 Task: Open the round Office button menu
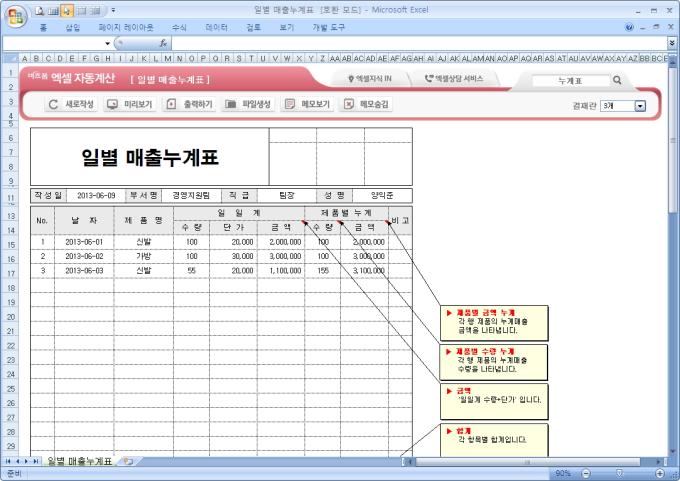pos(16,16)
